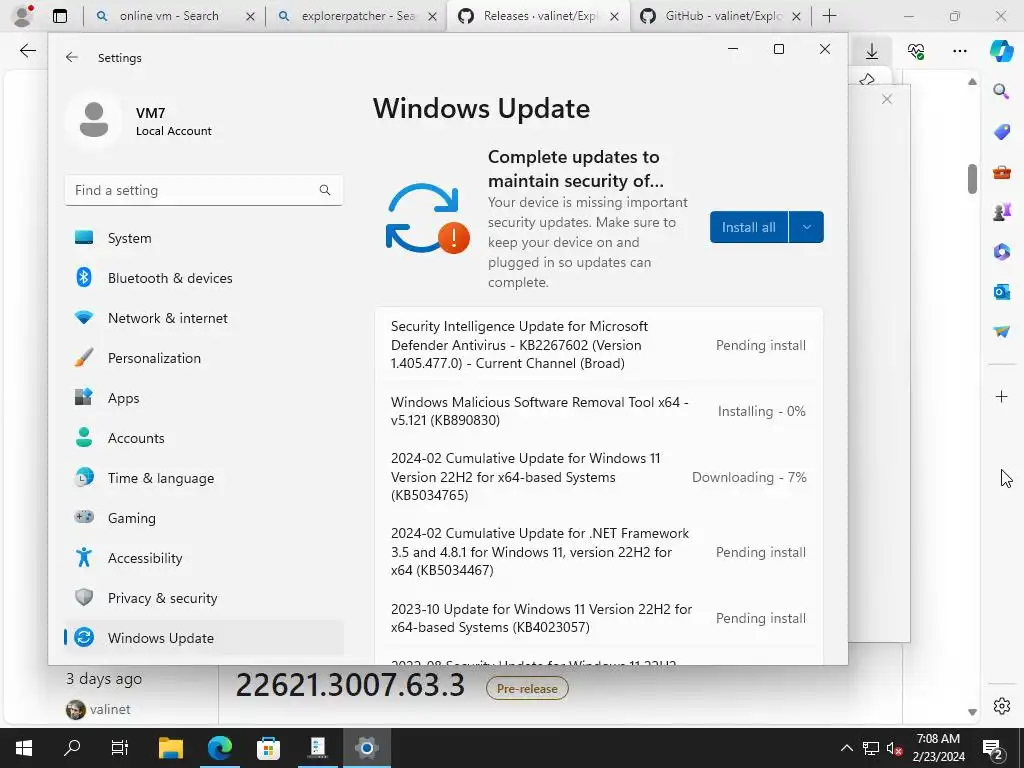Click the search magnifier in Find a setting
The image size is (1024, 768).
coord(325,190)
